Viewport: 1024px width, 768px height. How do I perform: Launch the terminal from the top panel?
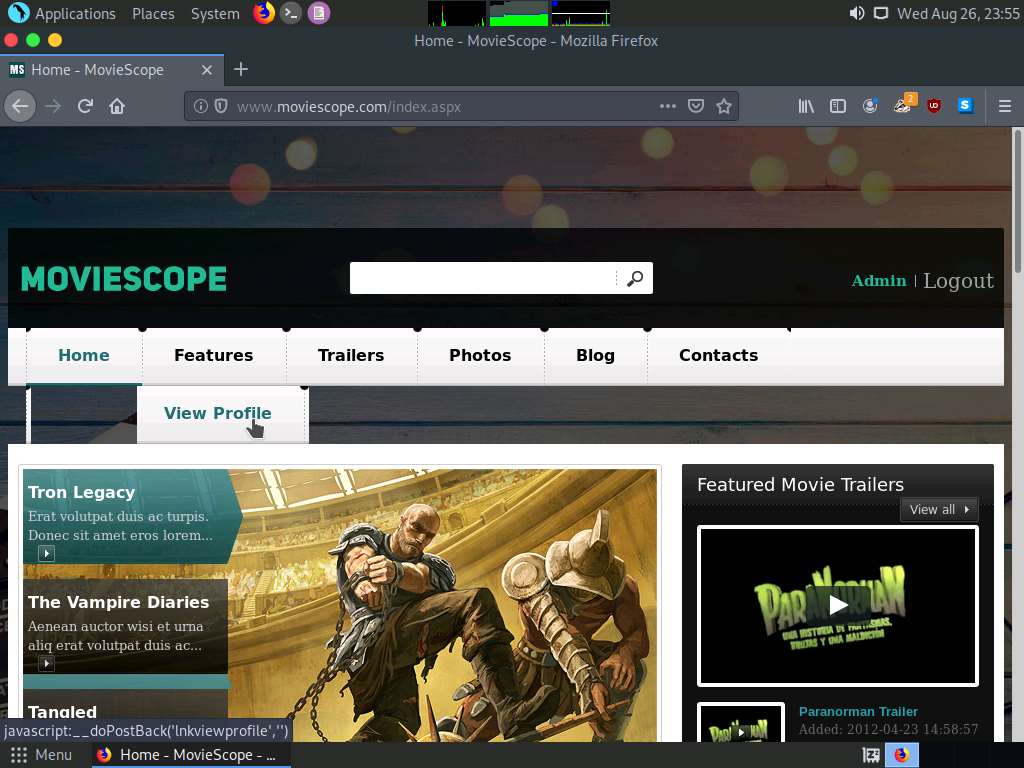click(x=291, y=14)
